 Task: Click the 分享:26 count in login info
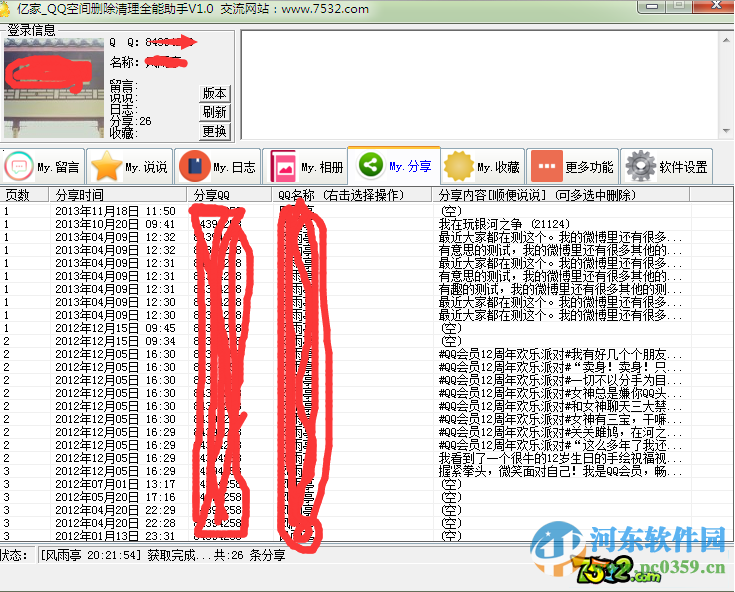click(x=131, y=121)
